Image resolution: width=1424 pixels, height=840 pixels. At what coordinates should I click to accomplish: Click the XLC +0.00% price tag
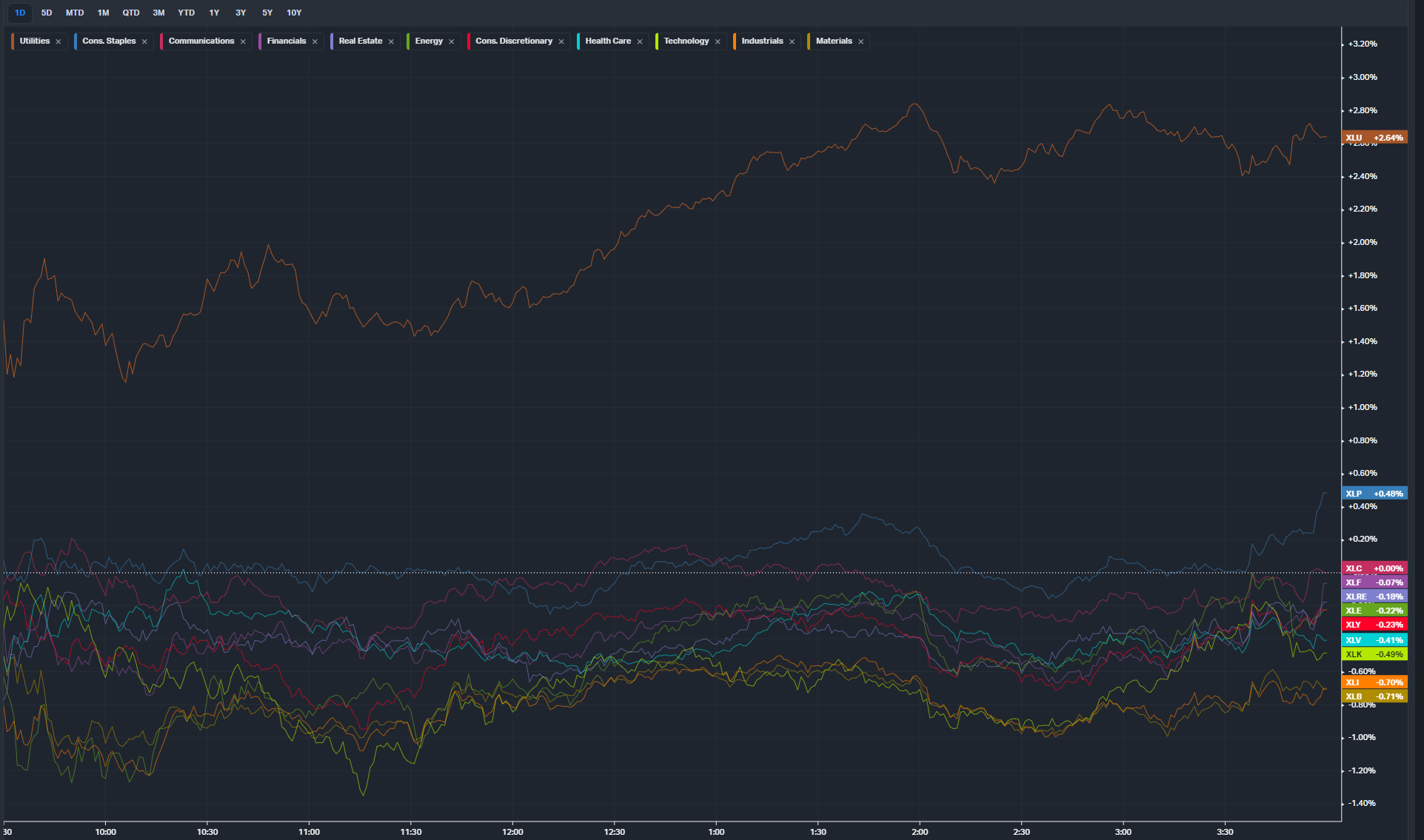tap(1374, 568)
